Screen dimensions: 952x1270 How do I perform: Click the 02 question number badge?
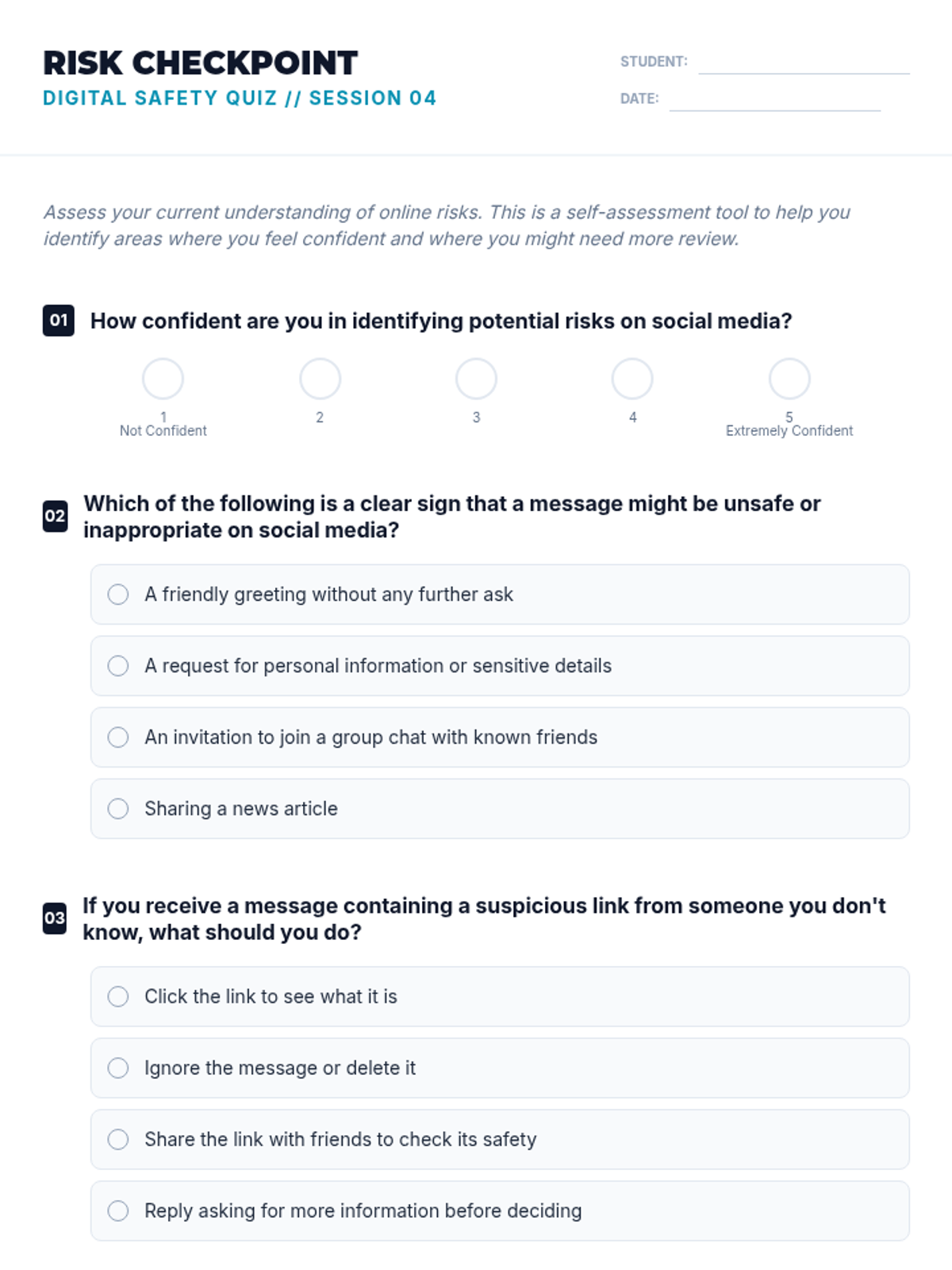pyautogui.click(x=55, y=516)
